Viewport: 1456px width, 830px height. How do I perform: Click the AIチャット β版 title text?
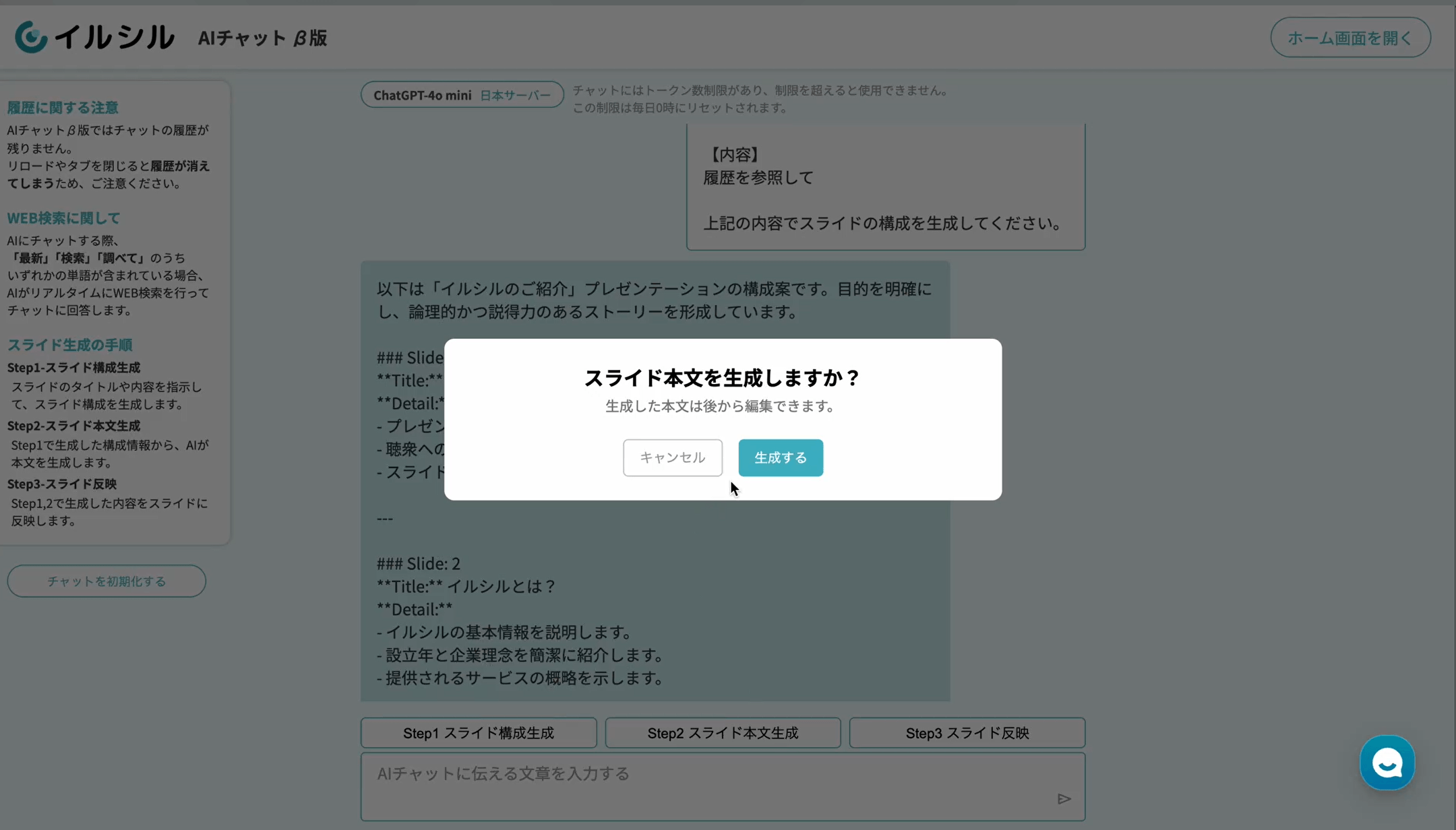[x=262, y=38]
